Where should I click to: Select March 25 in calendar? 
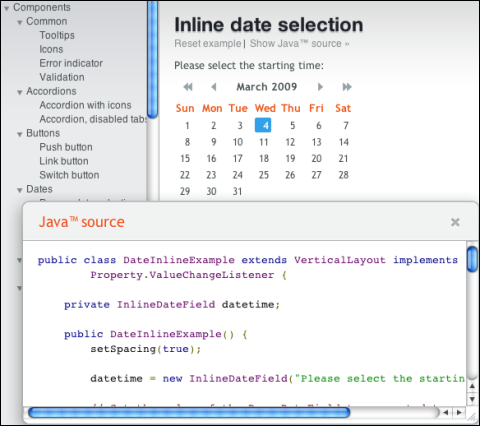[264, 175]
